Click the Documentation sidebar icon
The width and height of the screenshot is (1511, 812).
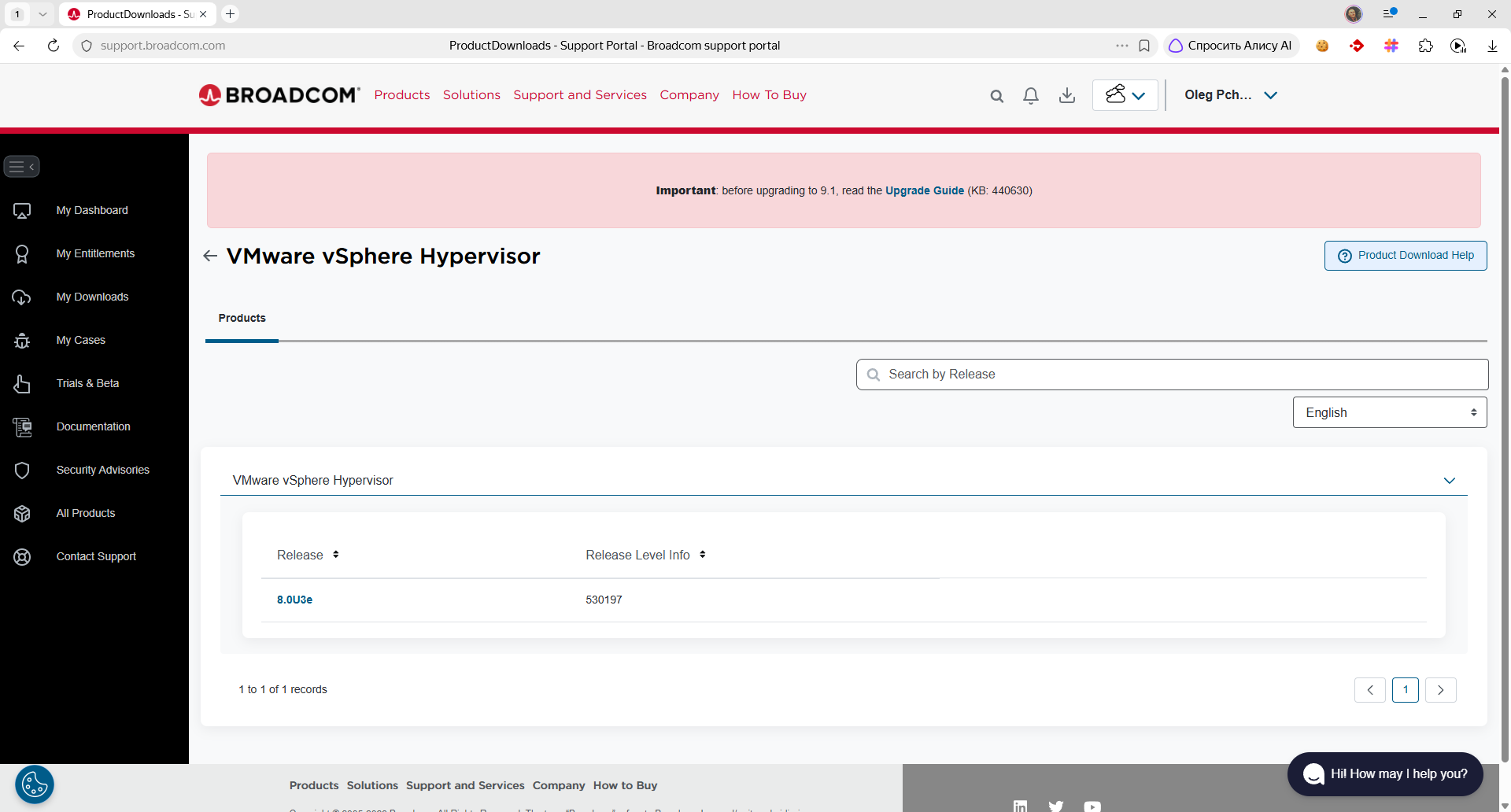(x=22, y=427)
